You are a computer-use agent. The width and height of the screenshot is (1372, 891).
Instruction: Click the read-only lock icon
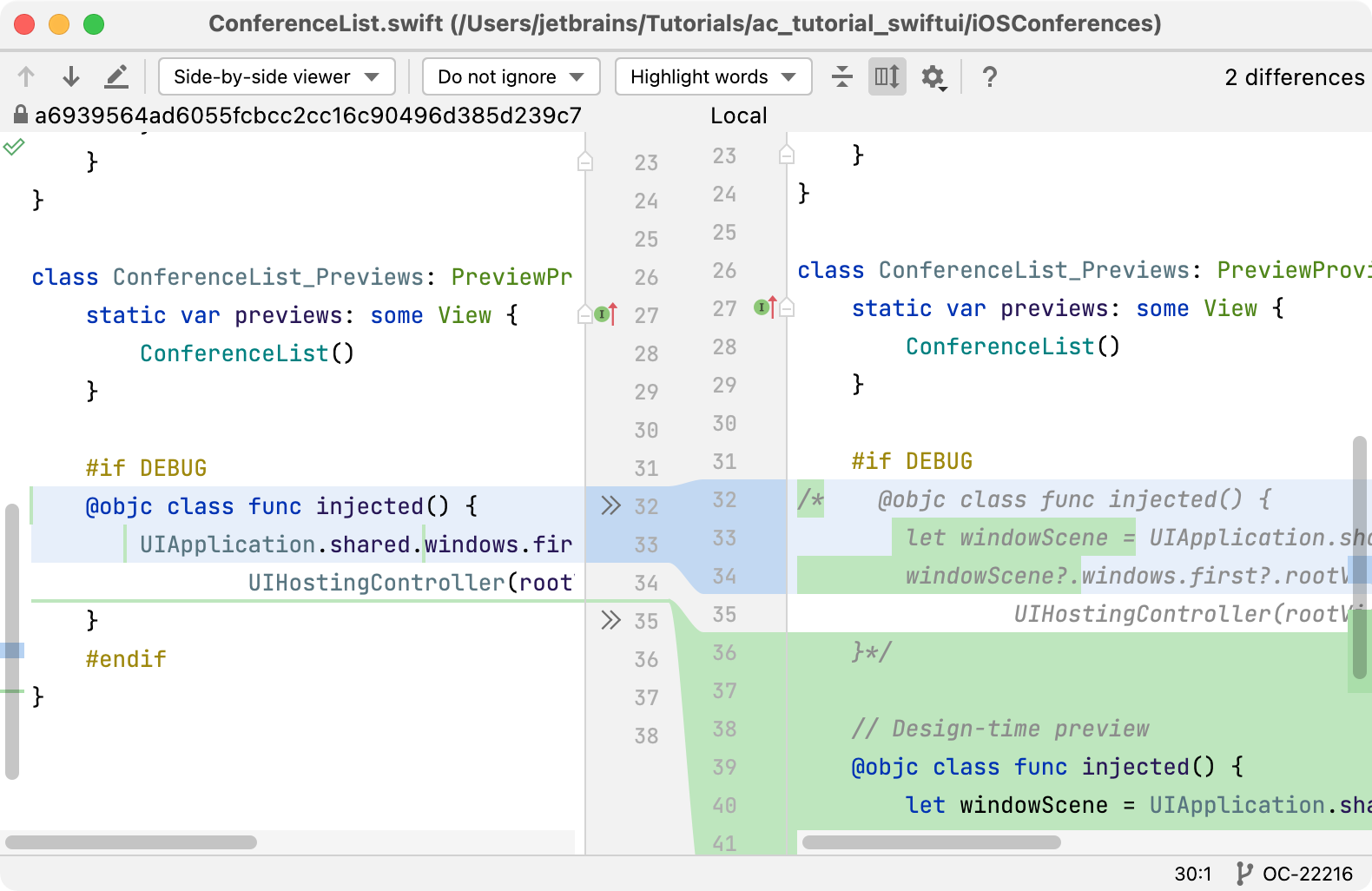pos(21,115)
